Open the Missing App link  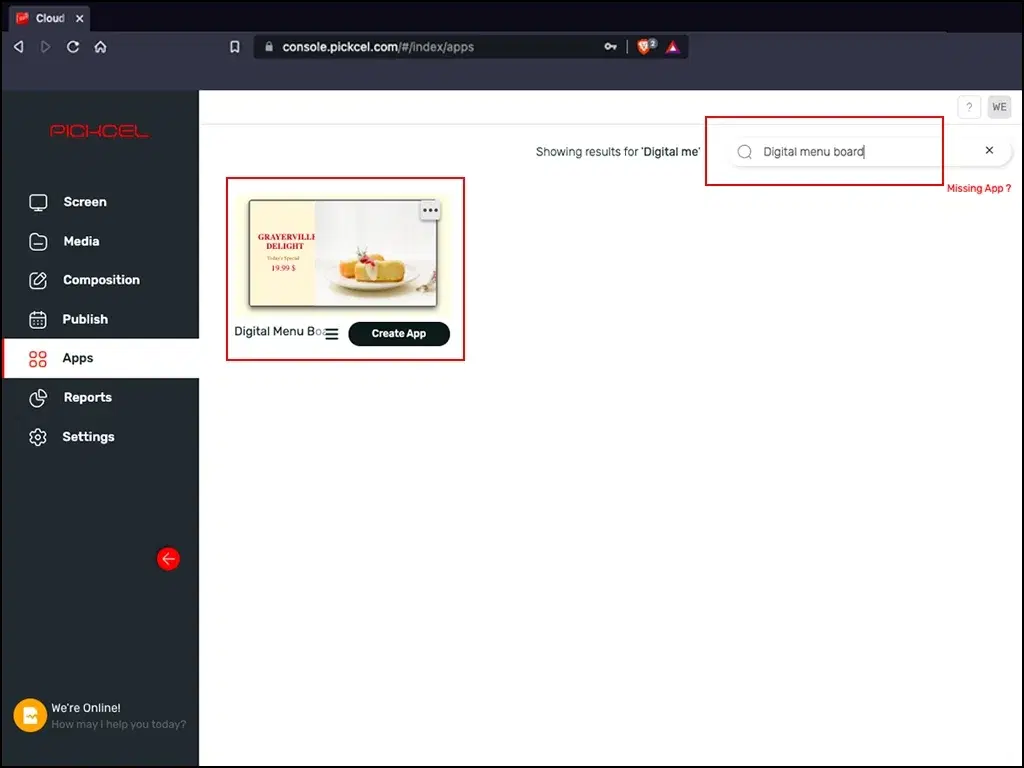coord(979,188)
